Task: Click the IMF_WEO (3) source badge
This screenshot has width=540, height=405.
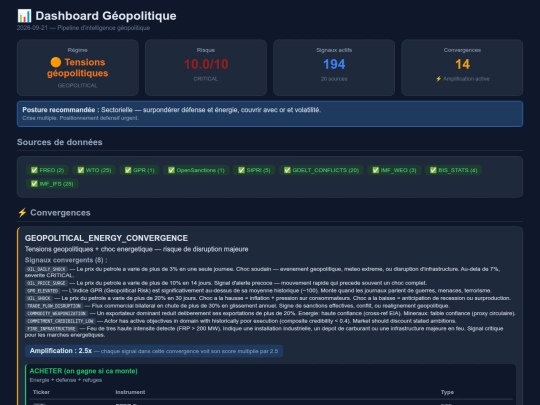Action: coord(394,170)
